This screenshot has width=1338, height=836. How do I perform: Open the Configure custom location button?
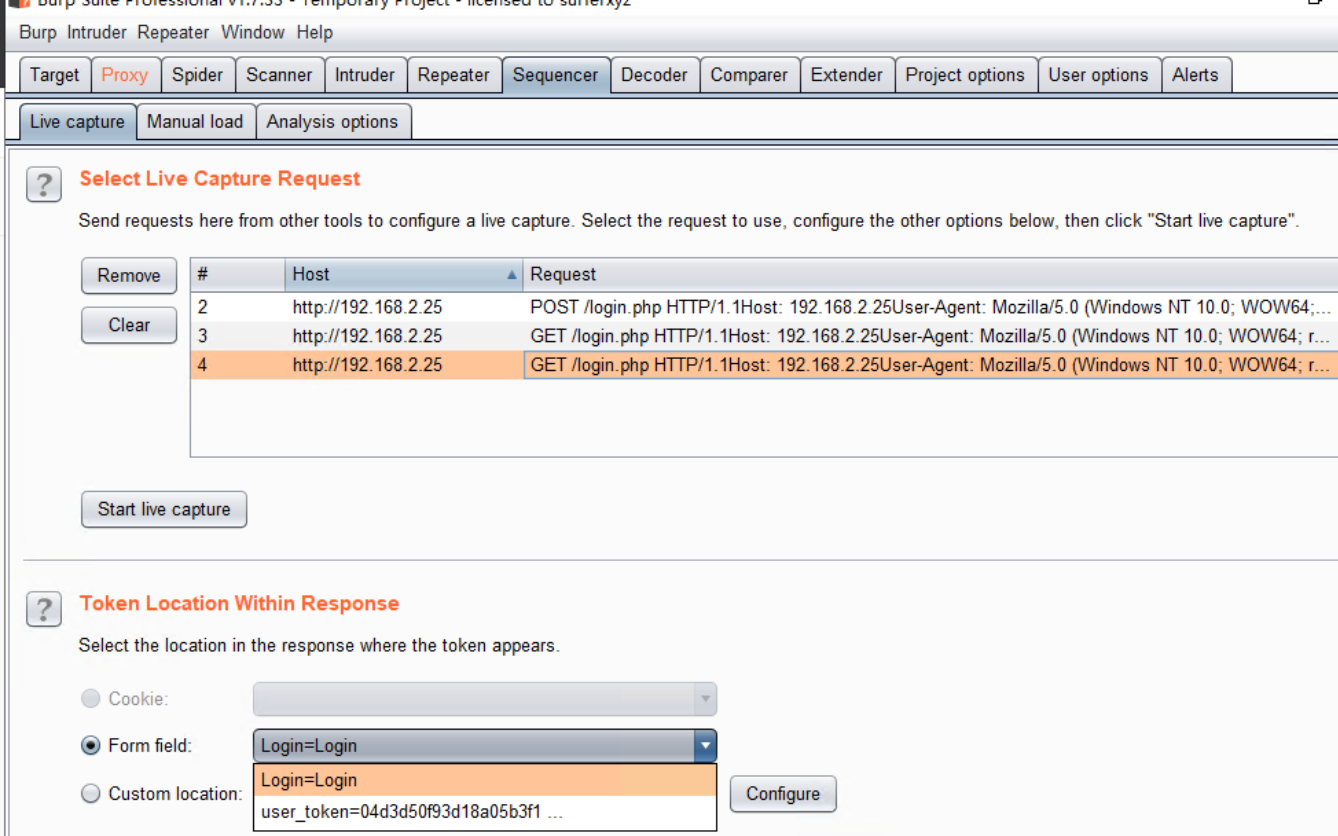click(x=782, y=794)
